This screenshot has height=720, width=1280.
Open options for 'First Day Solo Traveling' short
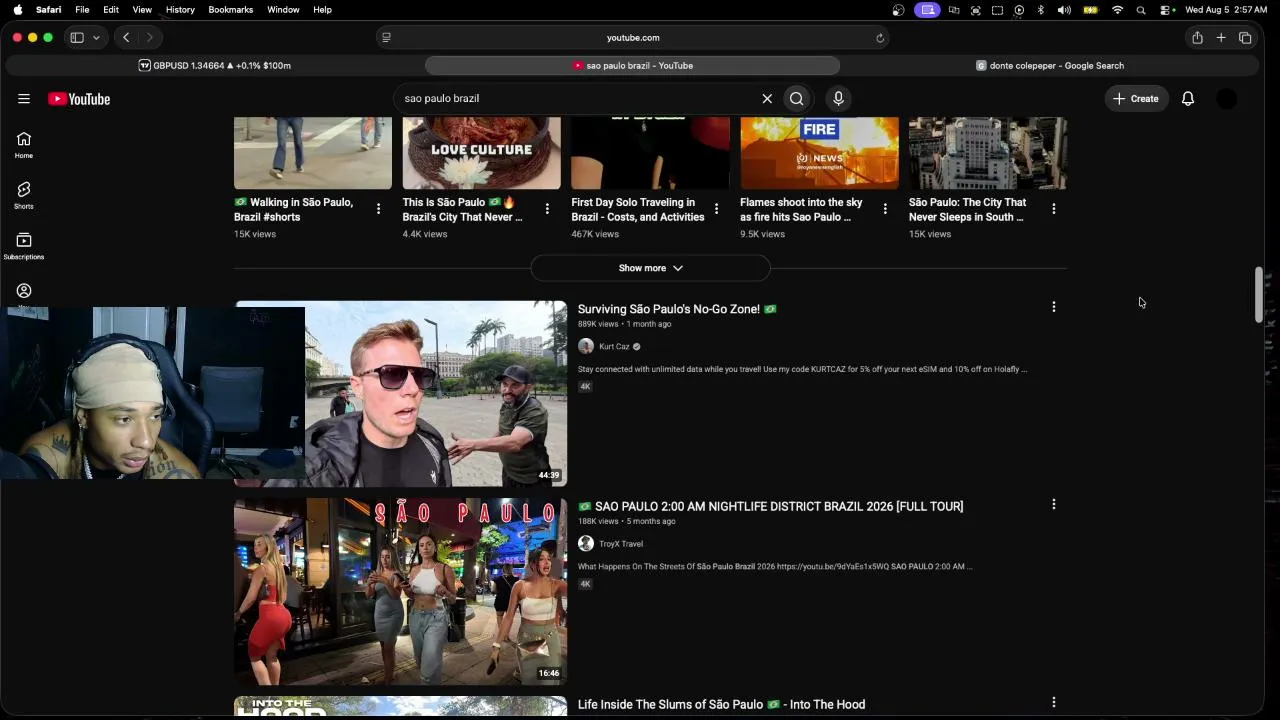(716, 209)
